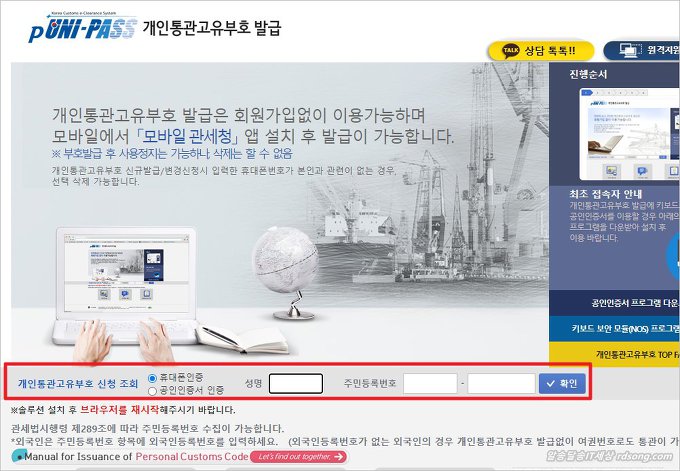Image resolution: width=680 pixels, height=471 pixels.
Task: Click the blue 확인 confirm button
Action: pos(562,384)
